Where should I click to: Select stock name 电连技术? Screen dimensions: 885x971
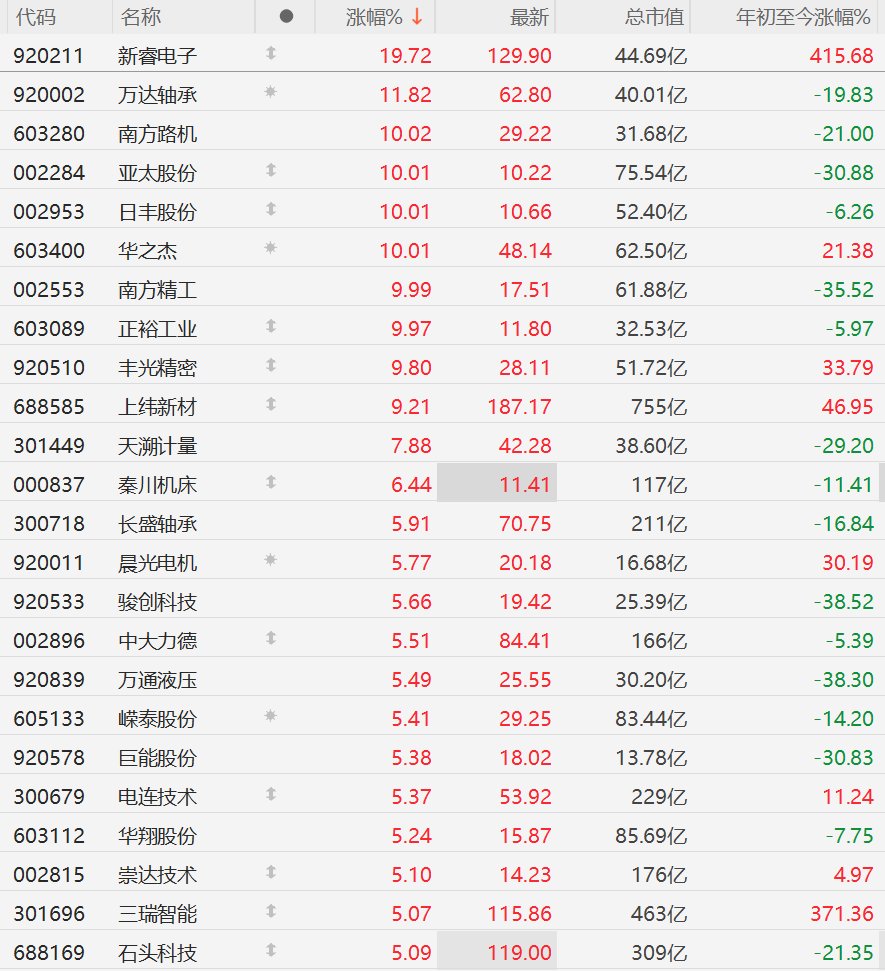coord(157,797)
